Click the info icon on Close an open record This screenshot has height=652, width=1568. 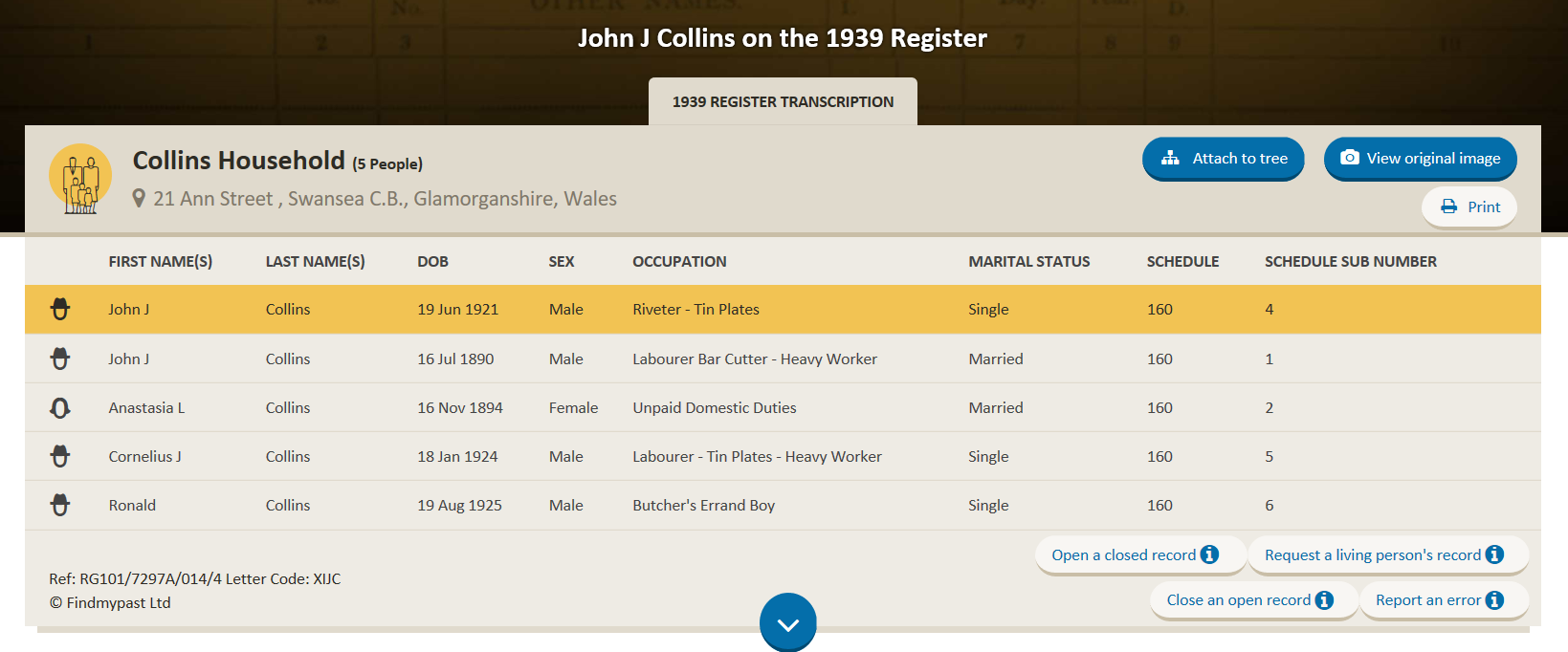coord(1324,599)
